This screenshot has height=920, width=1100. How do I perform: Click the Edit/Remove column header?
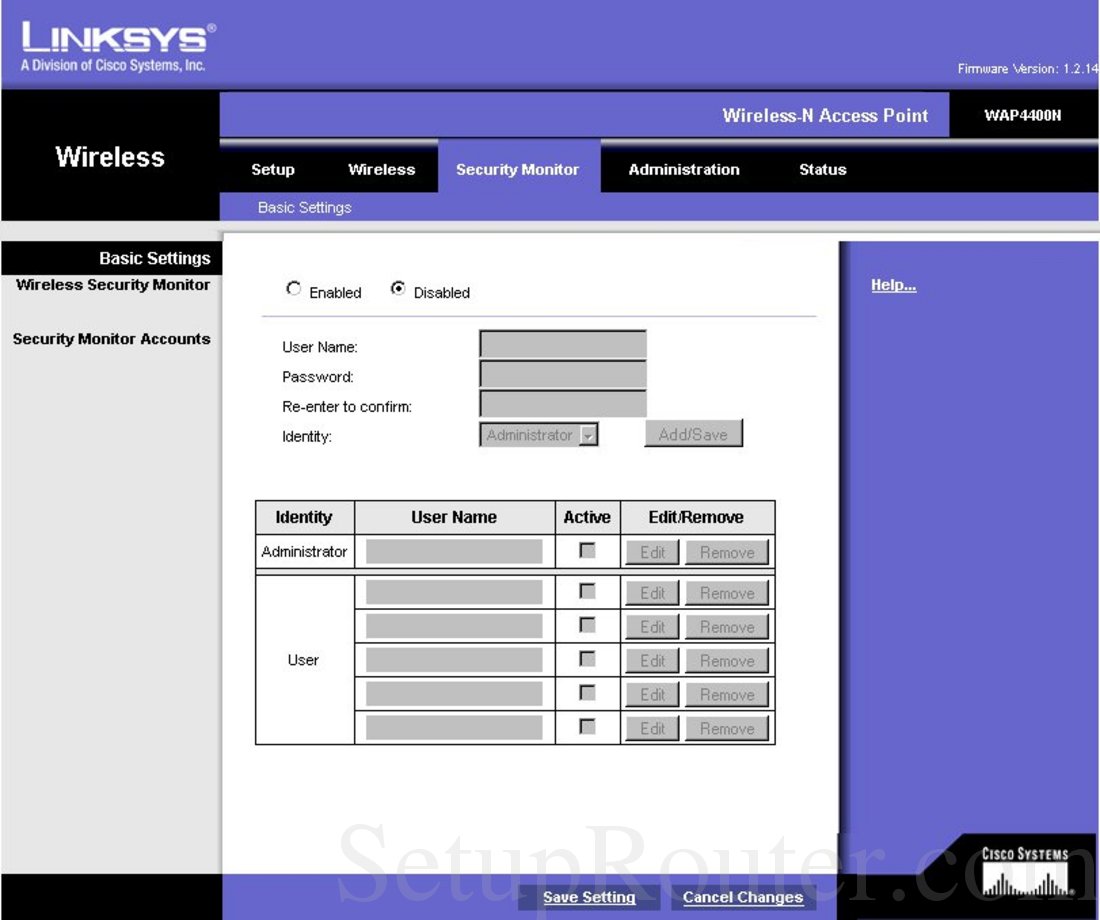[x=696, y=517]
